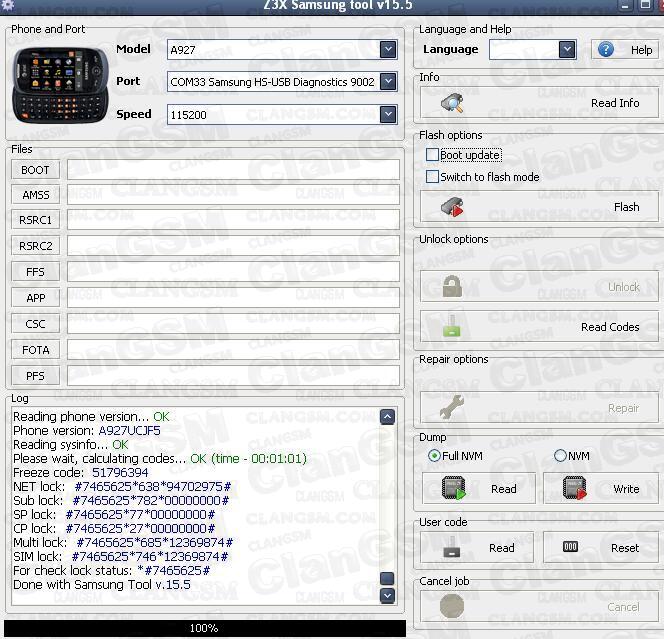664x639 pixels.
Task: Click the Read Info magnifier icon
Action: pyautogui.click(x=452, y=103)
